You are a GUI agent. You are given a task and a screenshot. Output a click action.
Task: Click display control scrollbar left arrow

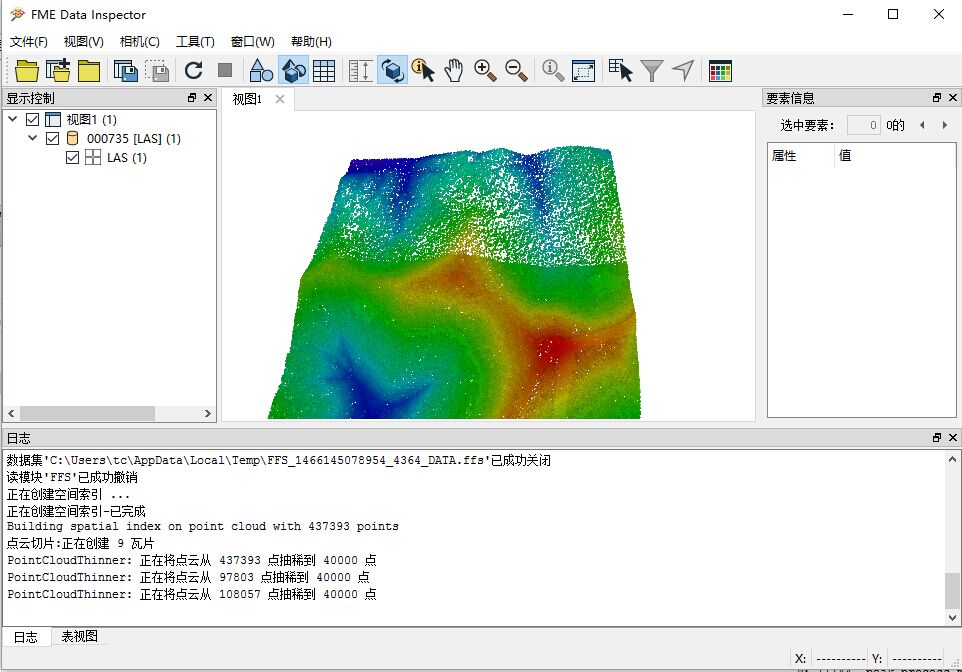[x=11, y=414]
